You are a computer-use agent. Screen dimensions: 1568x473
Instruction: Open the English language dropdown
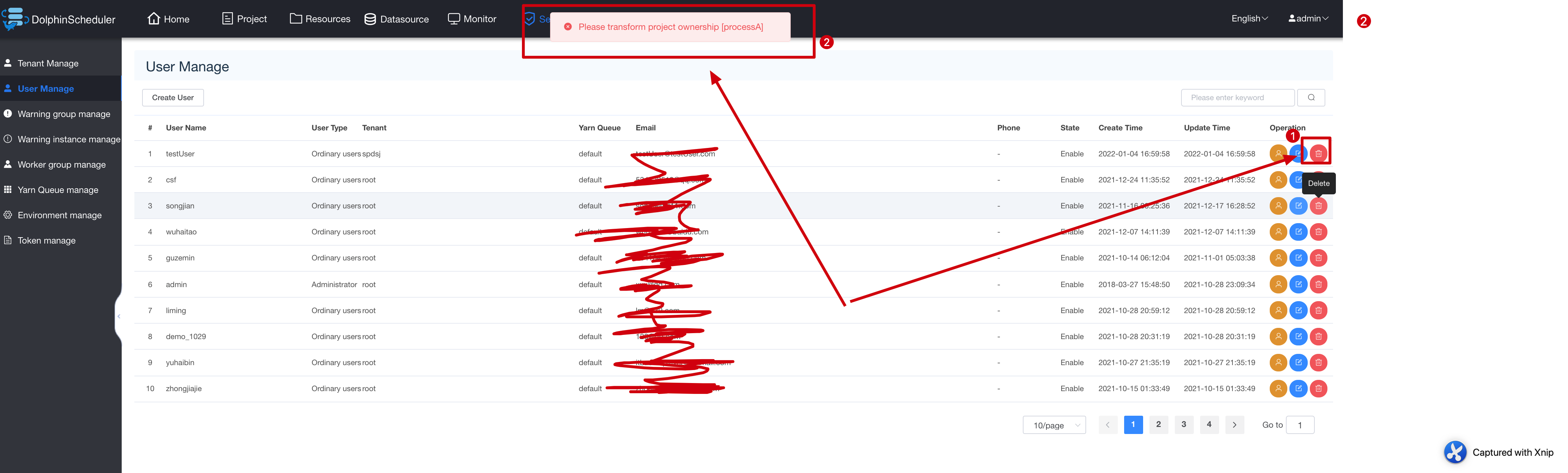click(1249, 18)
